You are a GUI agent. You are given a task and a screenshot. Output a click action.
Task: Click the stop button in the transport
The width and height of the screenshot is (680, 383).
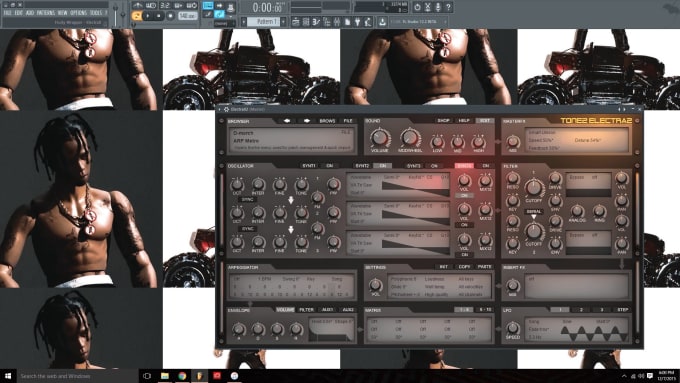[159, 16]
